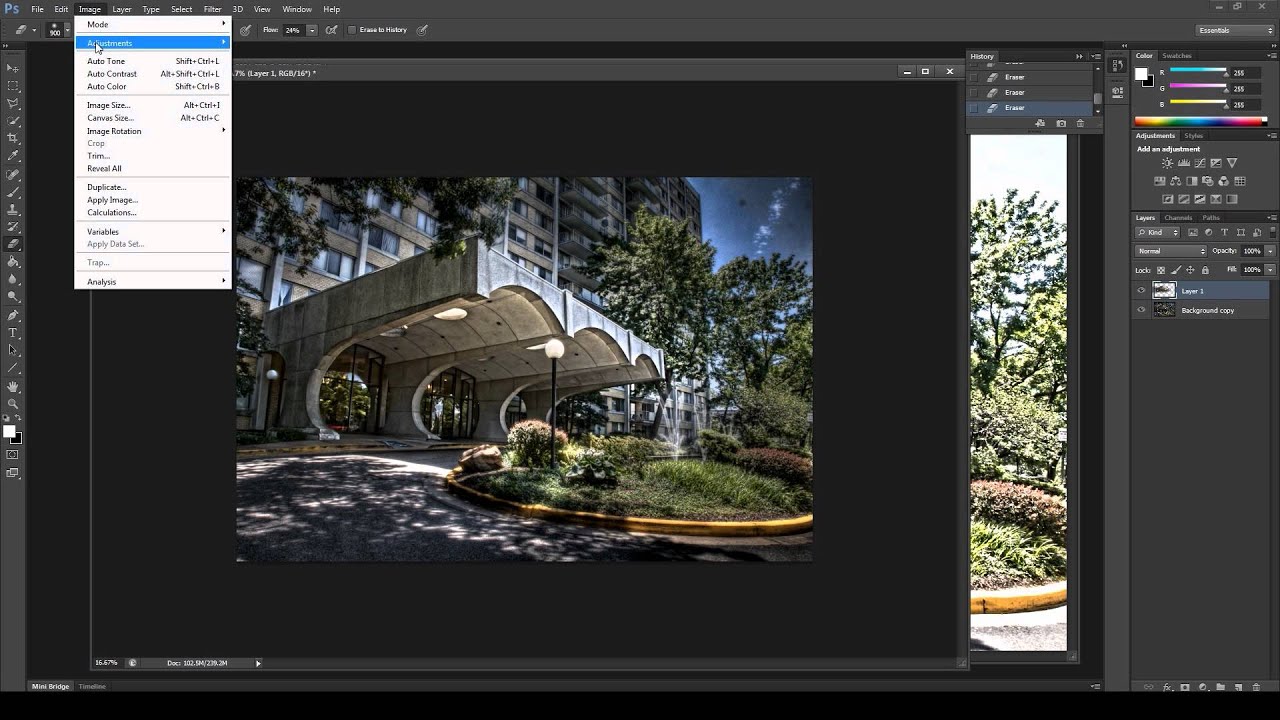
Task: Open the Filter menu
Action: point(212,9)
